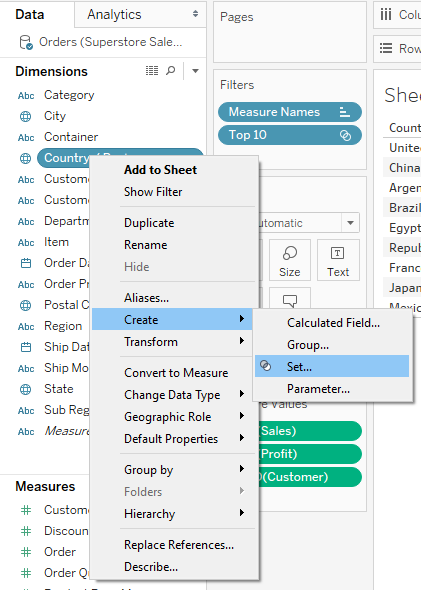Select the Category dimension field
The height and width of the screenshot is (590, 421).
[x=69, y=96]
